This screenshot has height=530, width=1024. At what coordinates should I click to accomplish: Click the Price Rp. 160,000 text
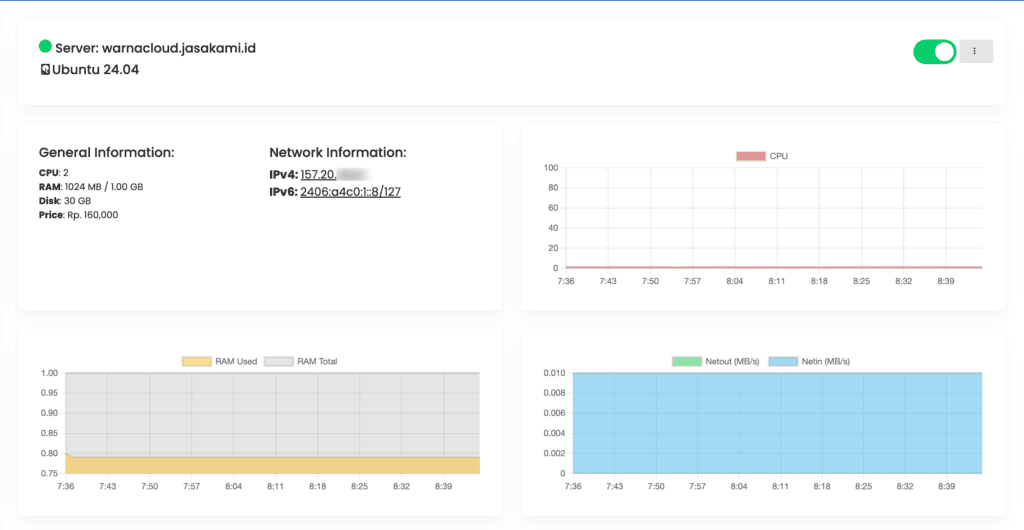click(78, 215)
